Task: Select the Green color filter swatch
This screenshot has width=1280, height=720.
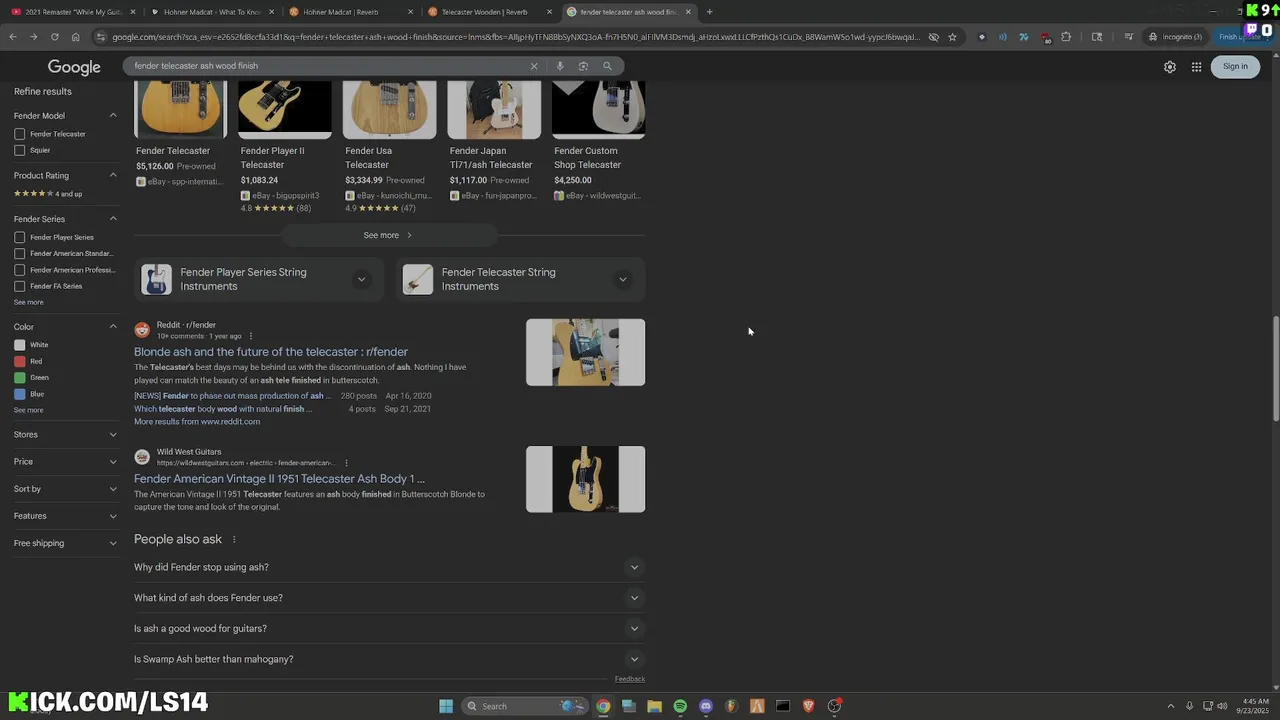Action: [20, 378]
